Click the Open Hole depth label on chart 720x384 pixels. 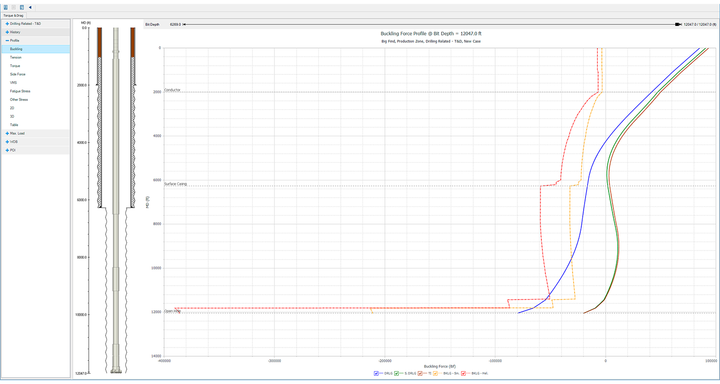(x=172, y=311)
